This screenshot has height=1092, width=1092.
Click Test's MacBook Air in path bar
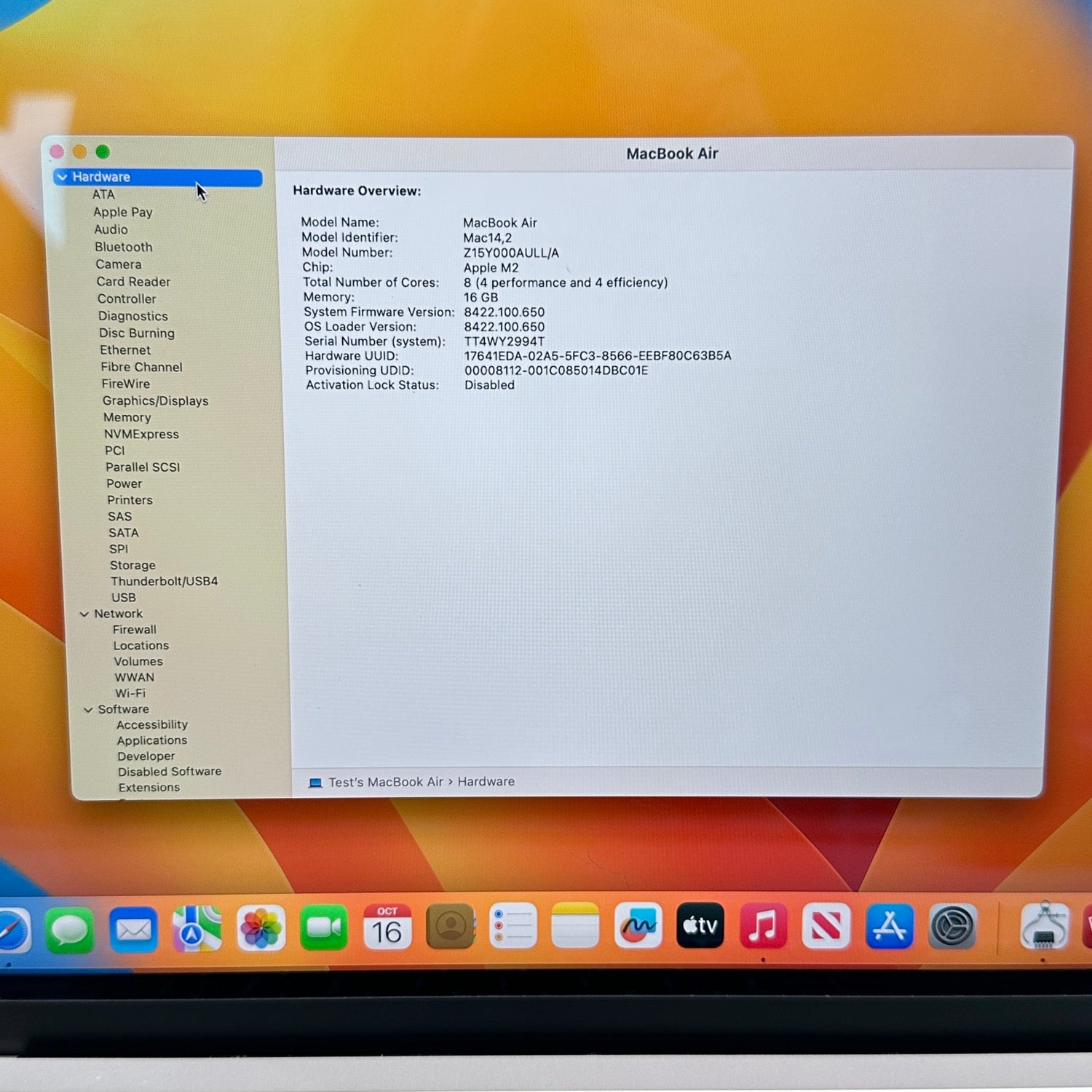click(x=385, y=783)
